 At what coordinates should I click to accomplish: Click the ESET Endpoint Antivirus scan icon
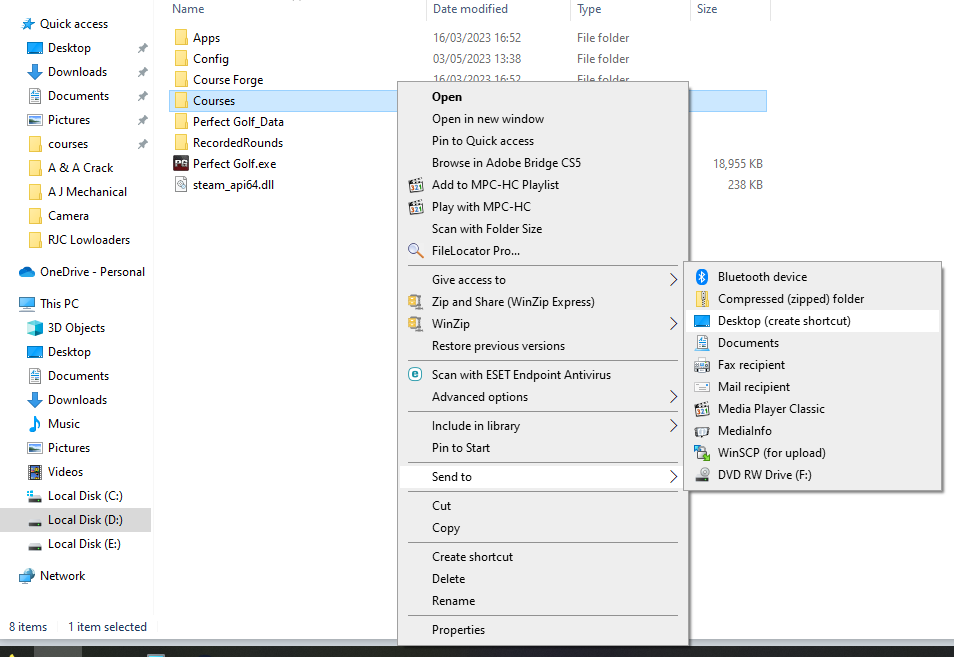[416, 375]
